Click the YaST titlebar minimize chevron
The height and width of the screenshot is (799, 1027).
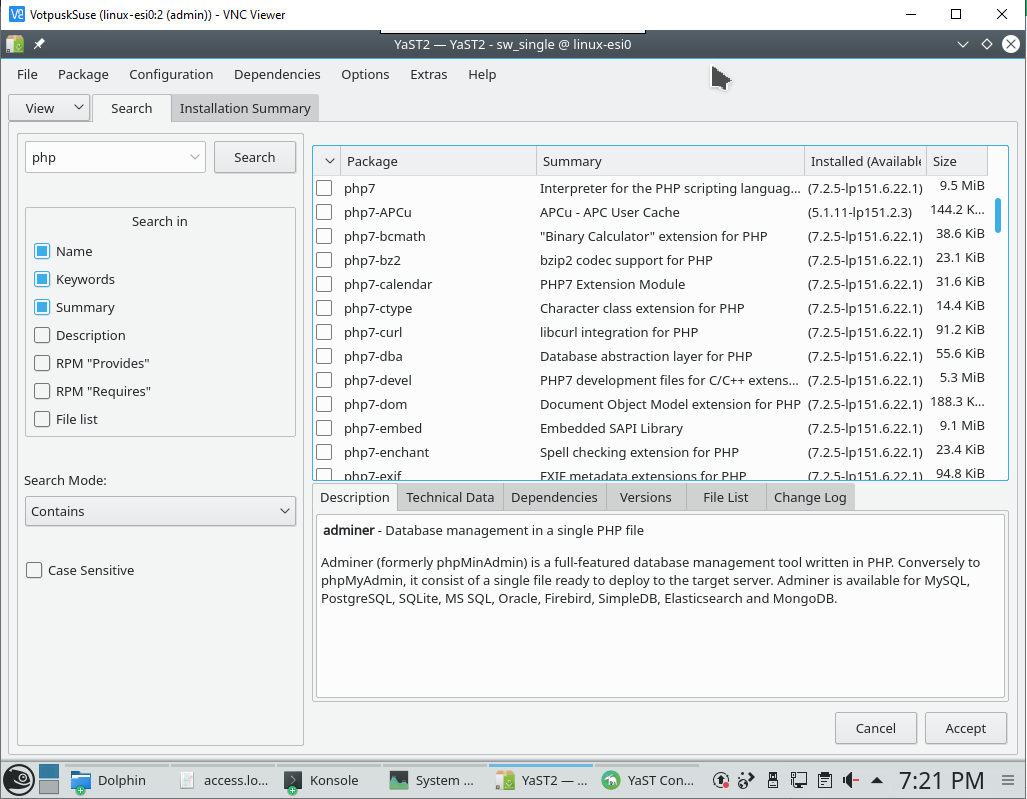(962, 45)
